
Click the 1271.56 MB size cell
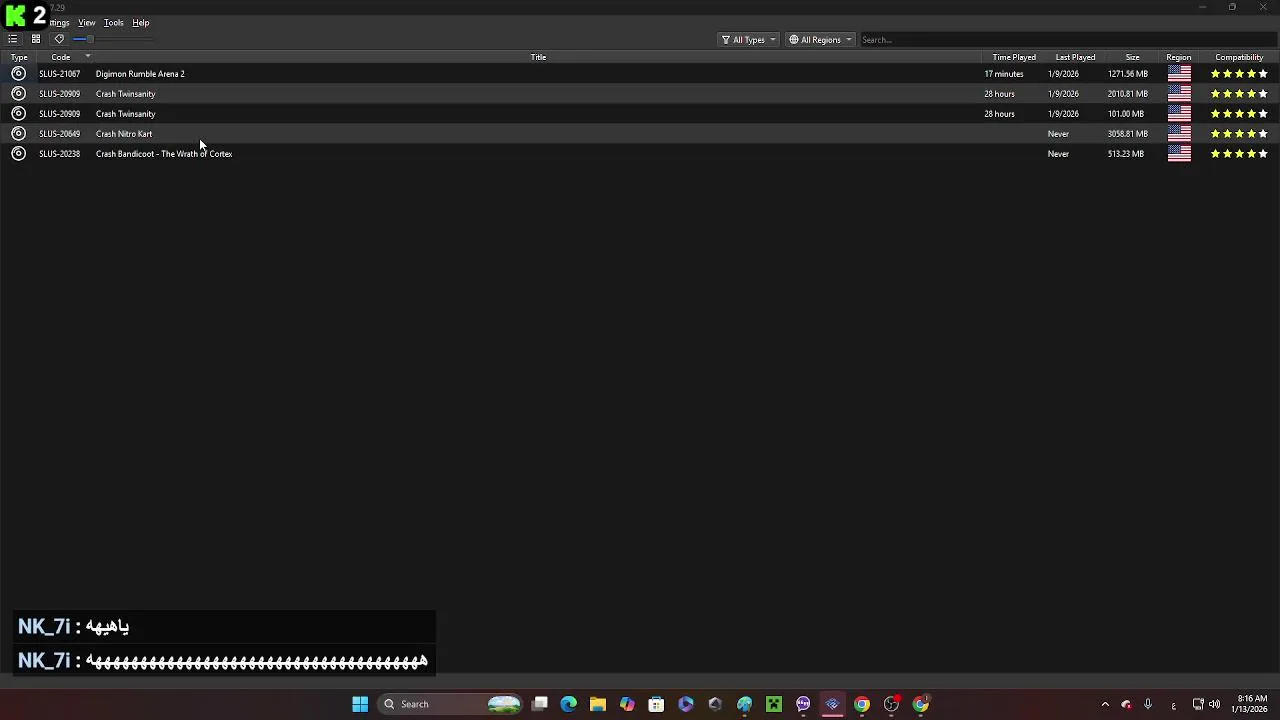point(1127,74)
